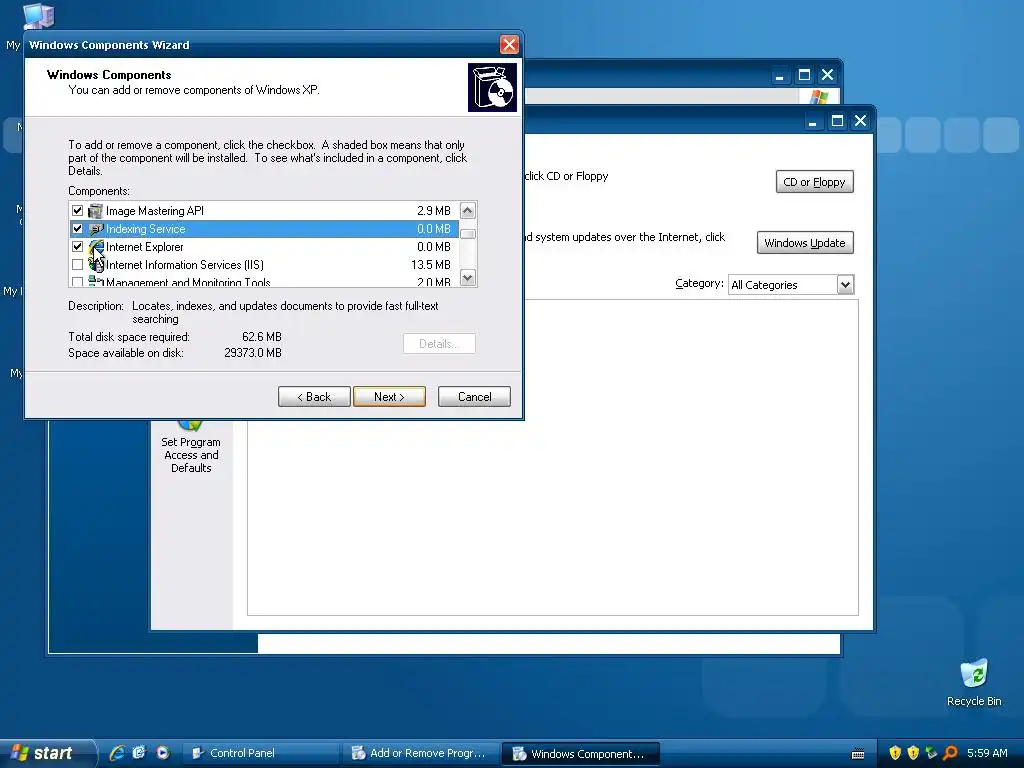Viewport: 1024px width, 768px height.
Task: Minimize the Control Panel window behind
Action: tap(779, 75)
